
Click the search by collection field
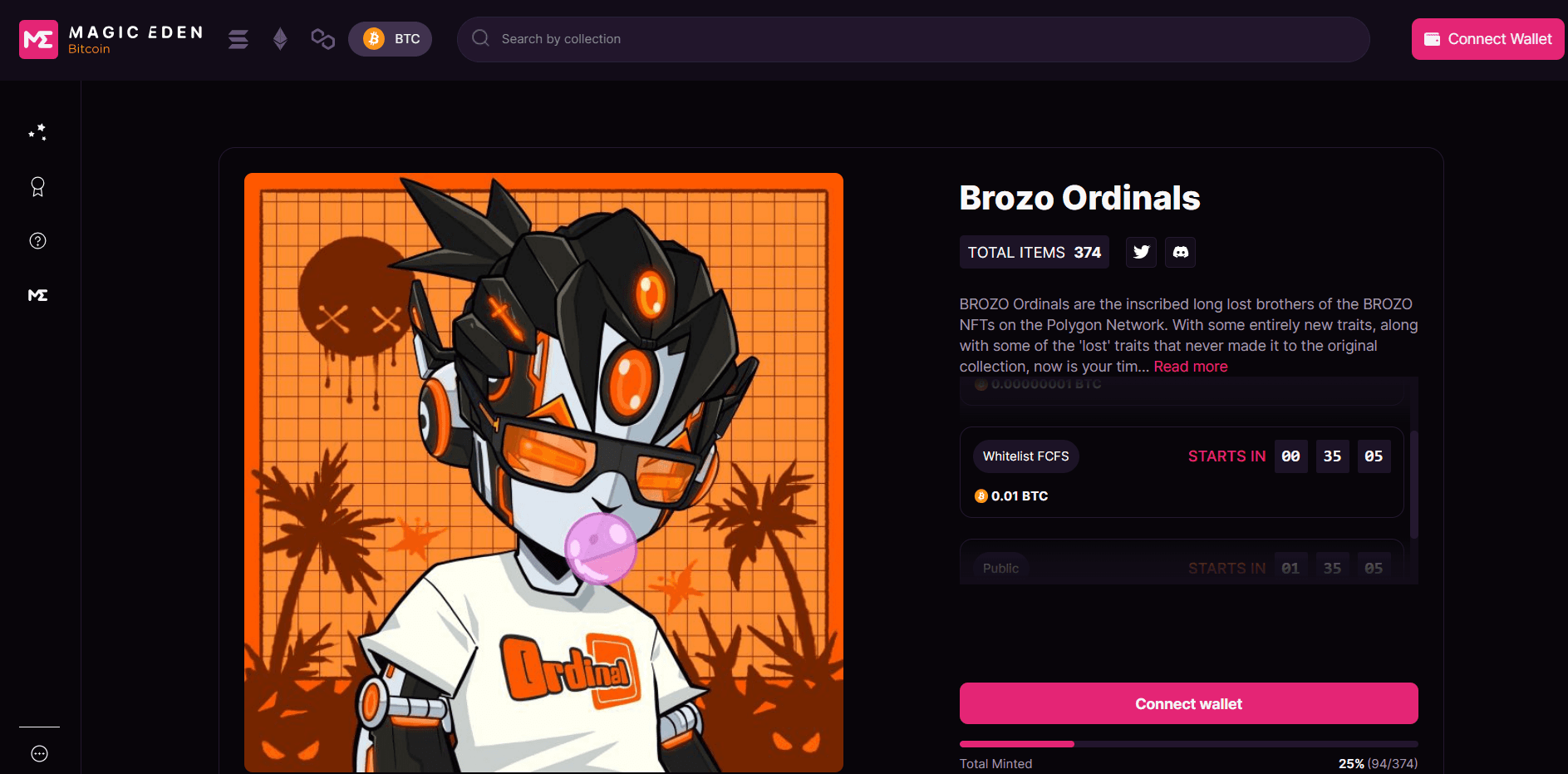pyautogui.click(x=913, y=39)
